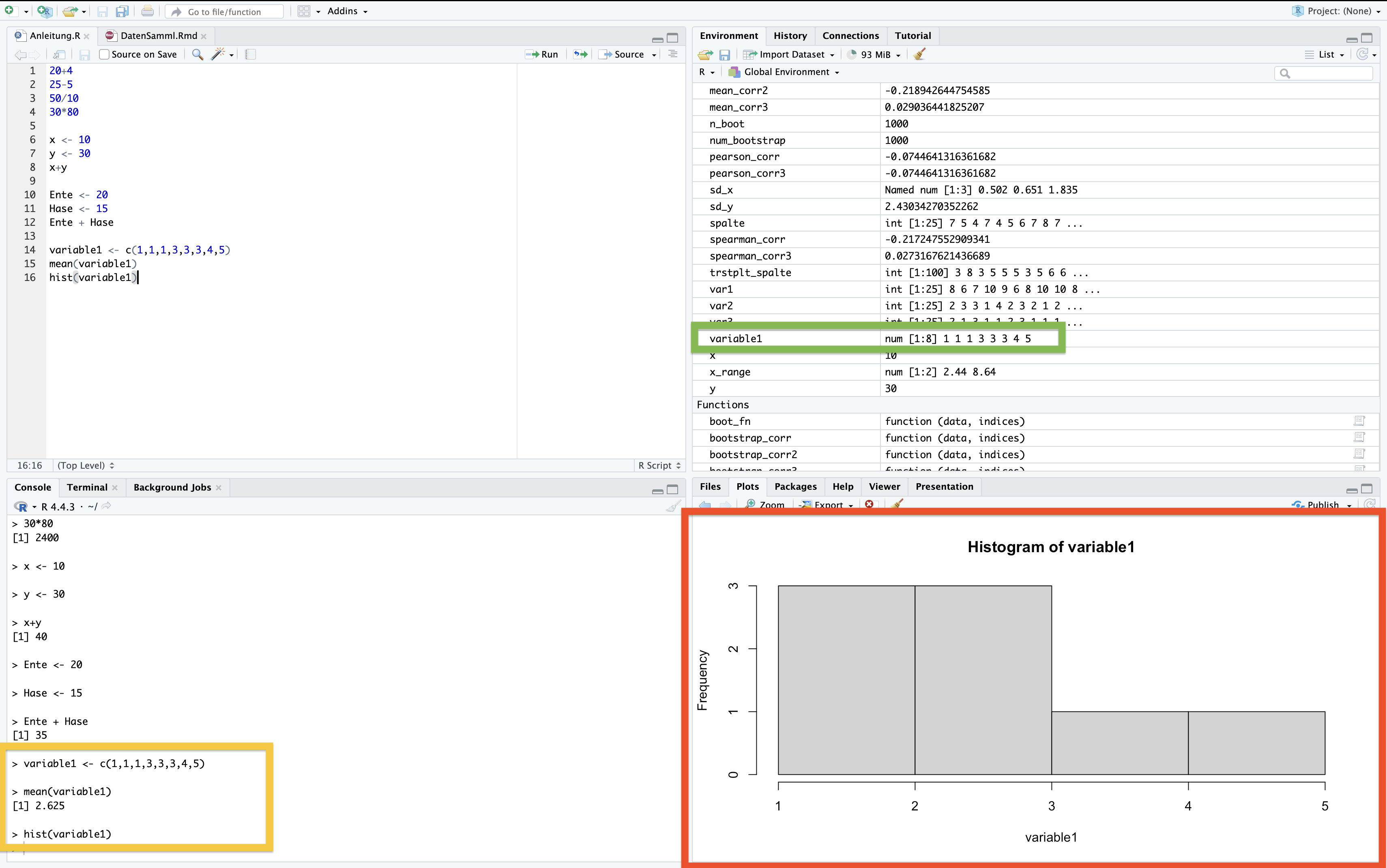Change the R Script file type selector
This screenshot has height=868, width=1387.
(x=659, y=465)
